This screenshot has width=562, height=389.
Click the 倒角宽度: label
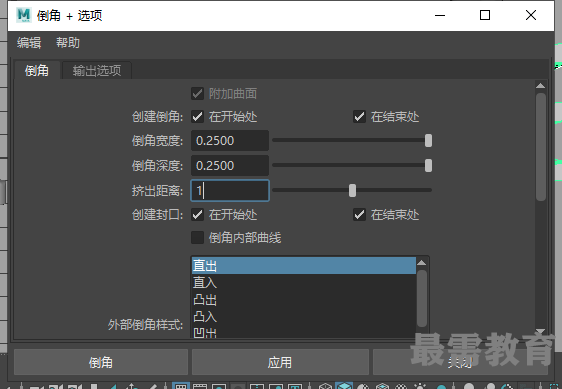157,141
